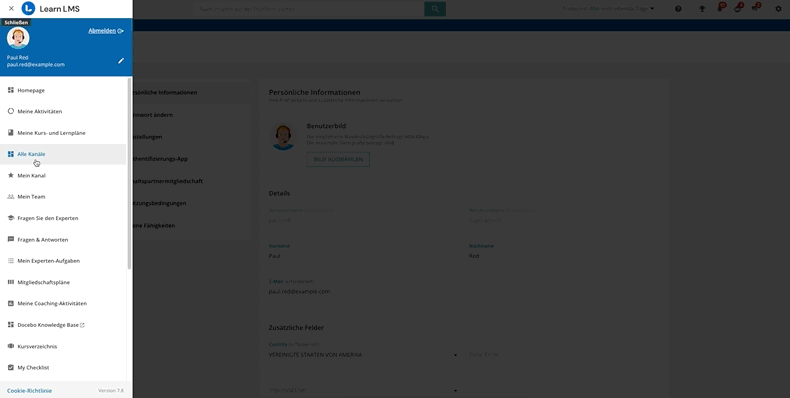Click the sidebar vertical scrollbar
The image size is (790, 398).
coord(129,173)
